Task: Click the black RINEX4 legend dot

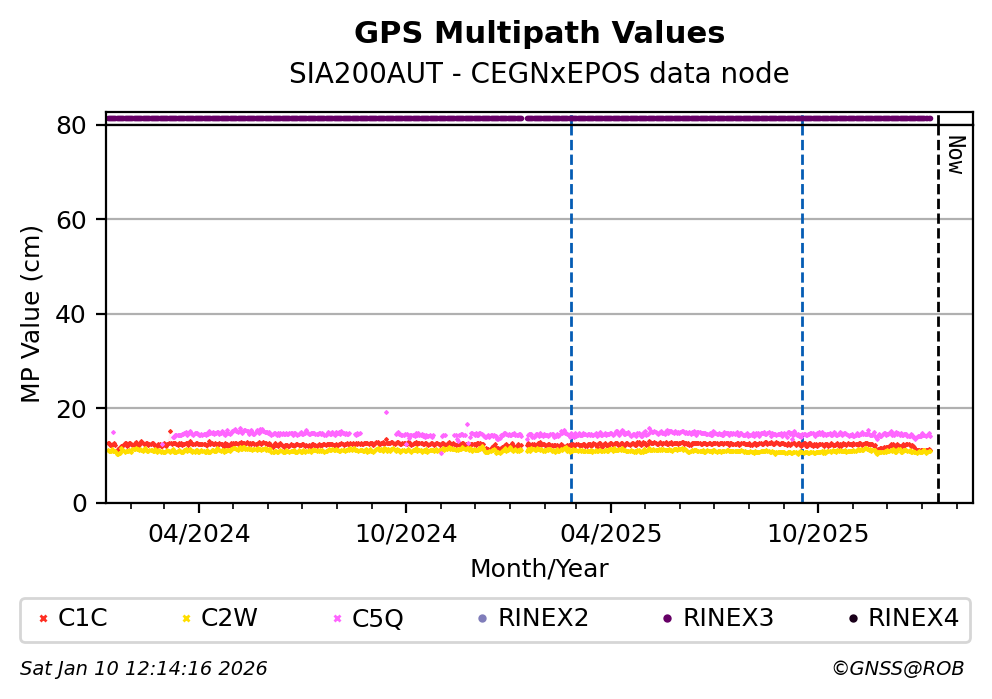Action: click(852, 619)
